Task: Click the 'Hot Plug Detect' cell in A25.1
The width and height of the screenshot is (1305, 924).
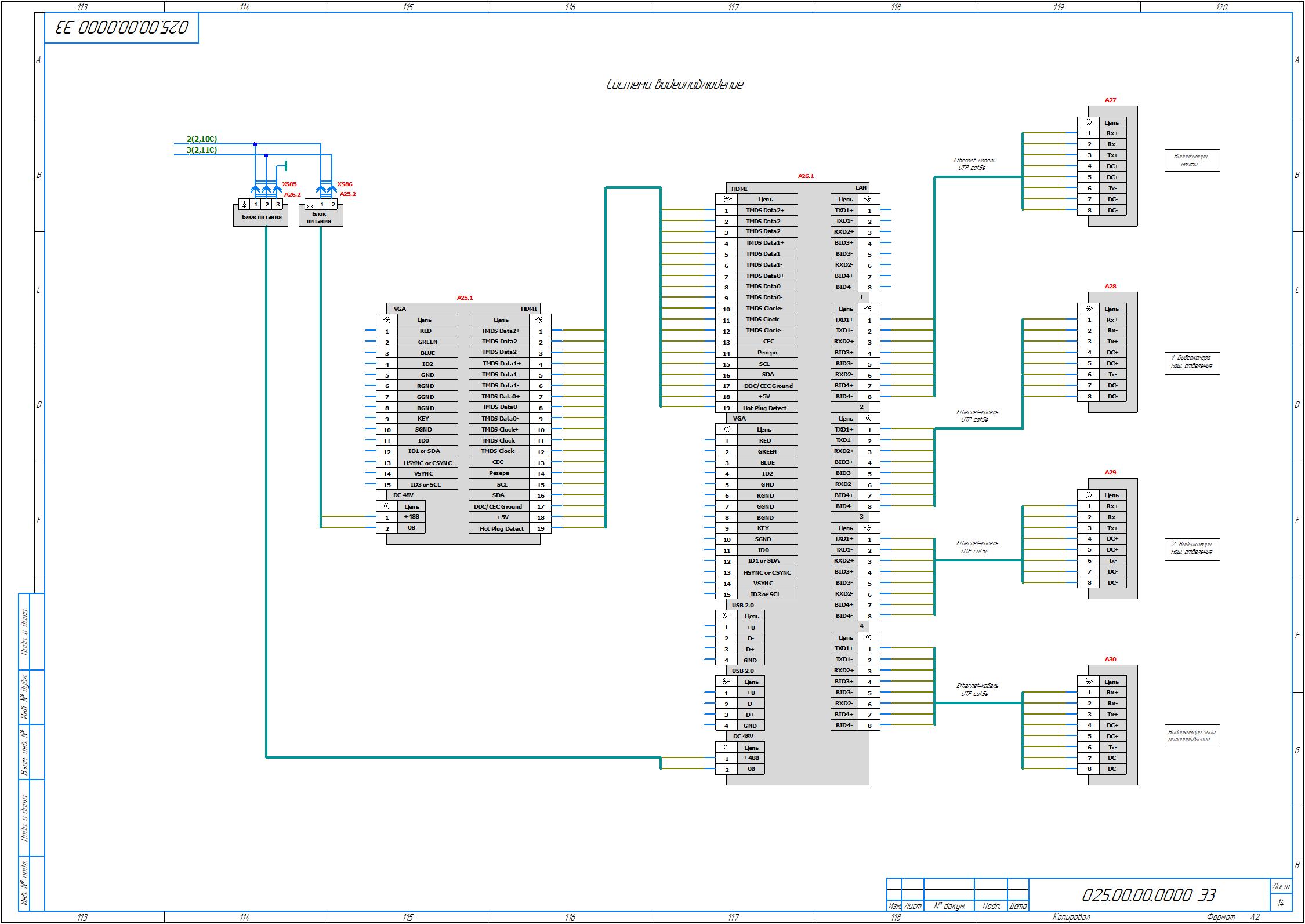Action: 501,528
